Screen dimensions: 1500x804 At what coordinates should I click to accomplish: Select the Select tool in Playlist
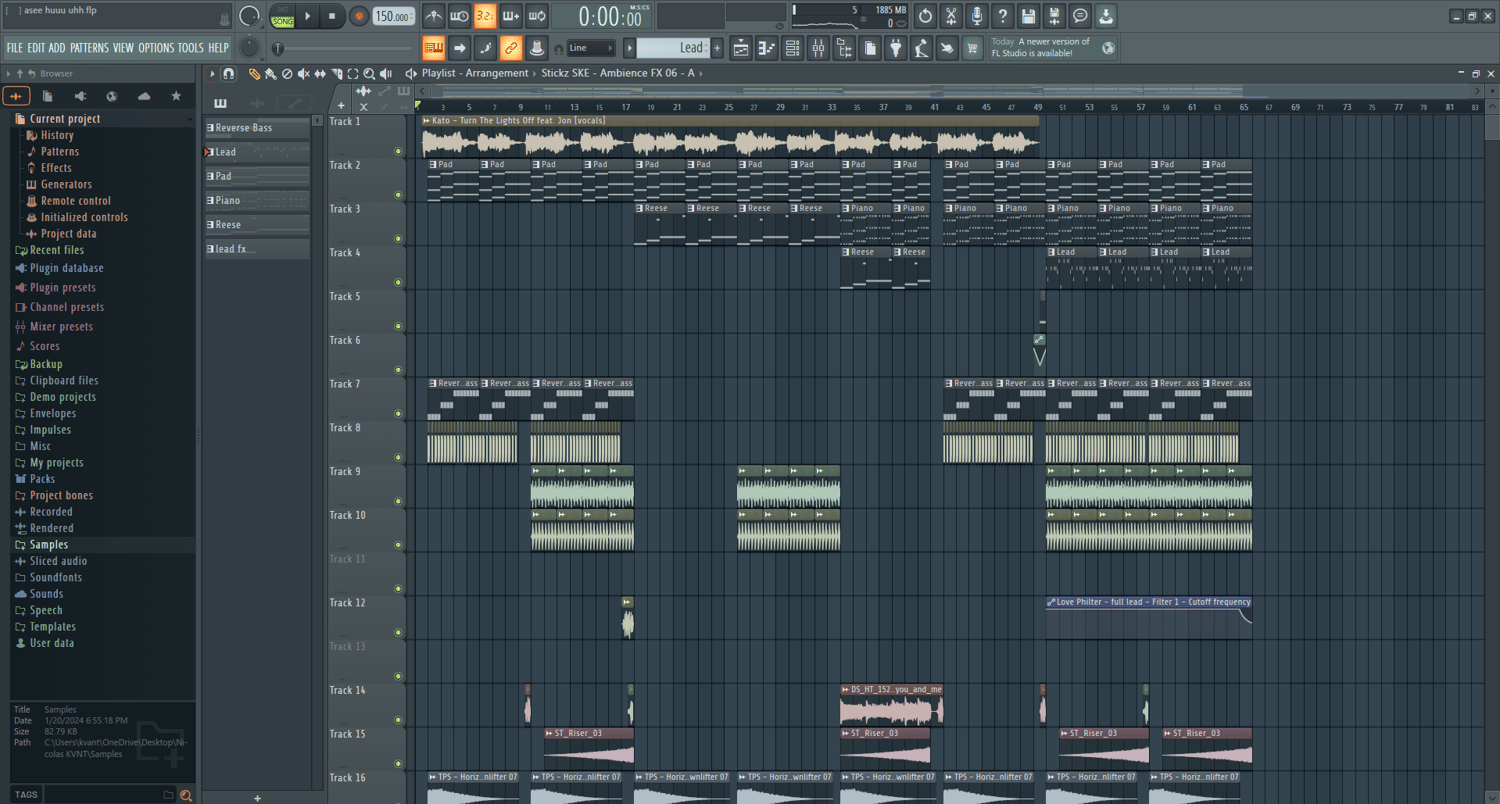(x=353, y=74)
